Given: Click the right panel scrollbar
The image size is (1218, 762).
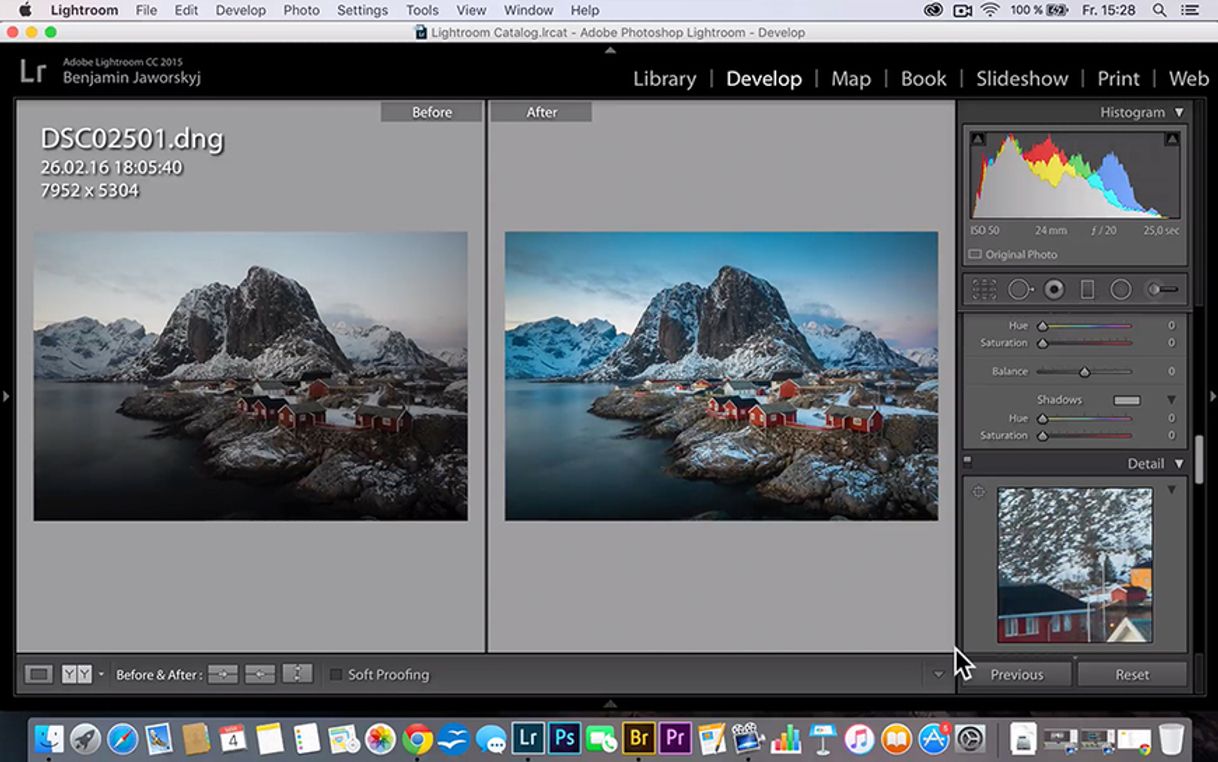Looking at the screenshot, I should click(x=1199, y=459).
